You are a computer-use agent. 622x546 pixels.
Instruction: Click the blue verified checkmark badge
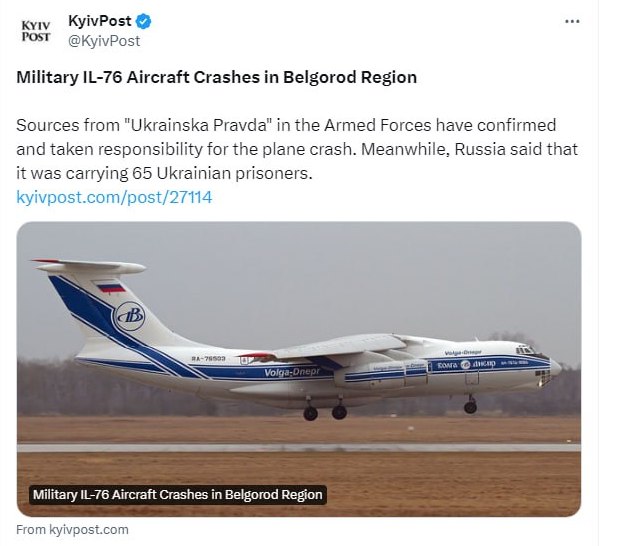(144, 21)
